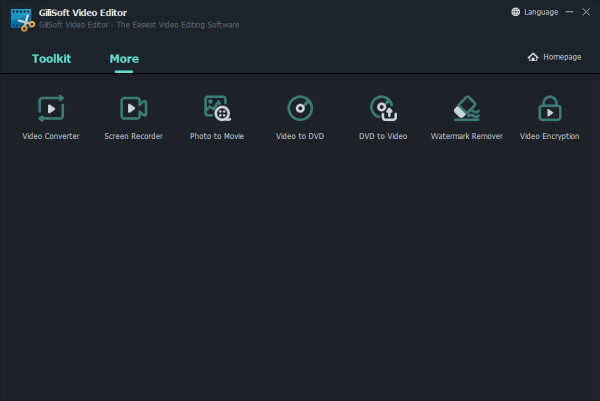Viewport: 600px width, 401px height.
Task: Click the "Screen Recorder" text label
Action: point(133,136)
